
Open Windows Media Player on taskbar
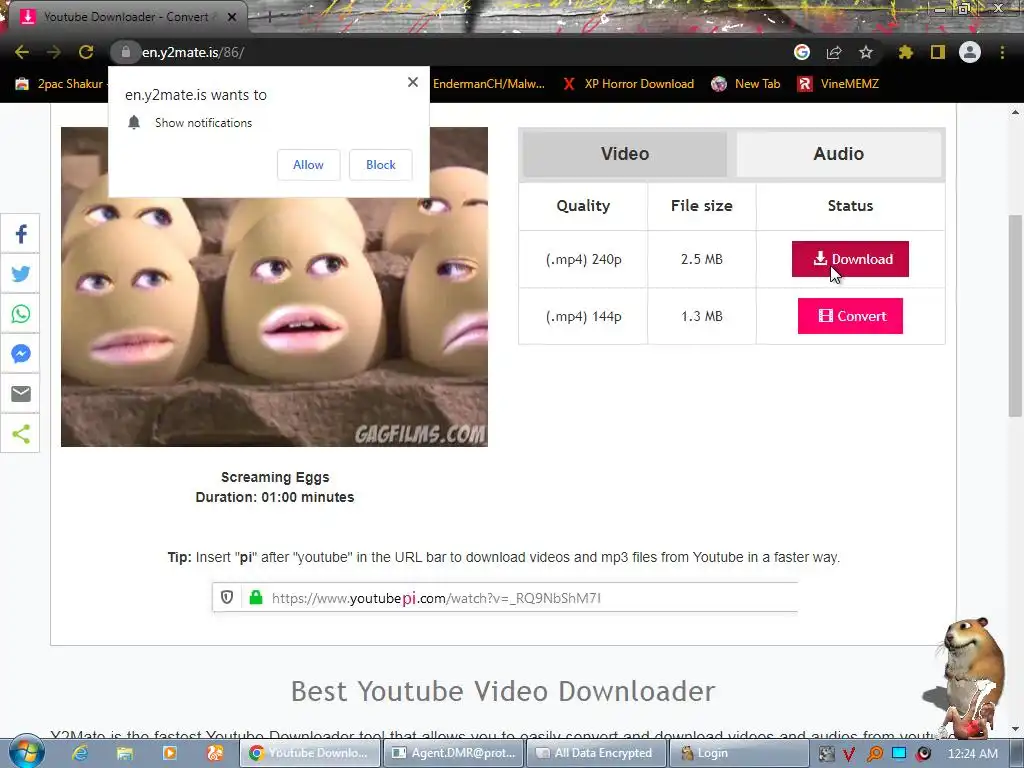click(169, 753)
